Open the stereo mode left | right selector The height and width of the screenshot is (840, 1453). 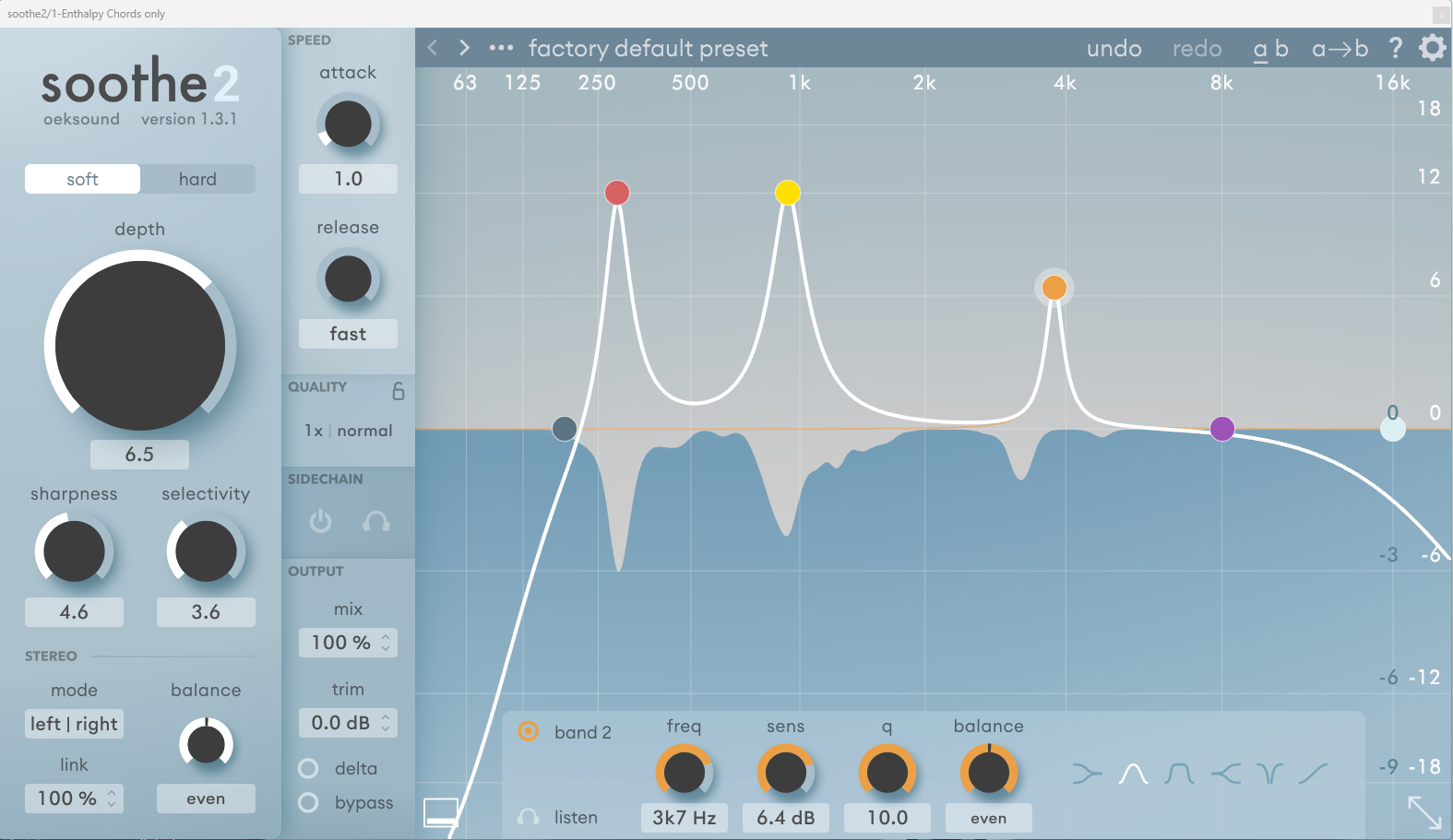(74, 724)
